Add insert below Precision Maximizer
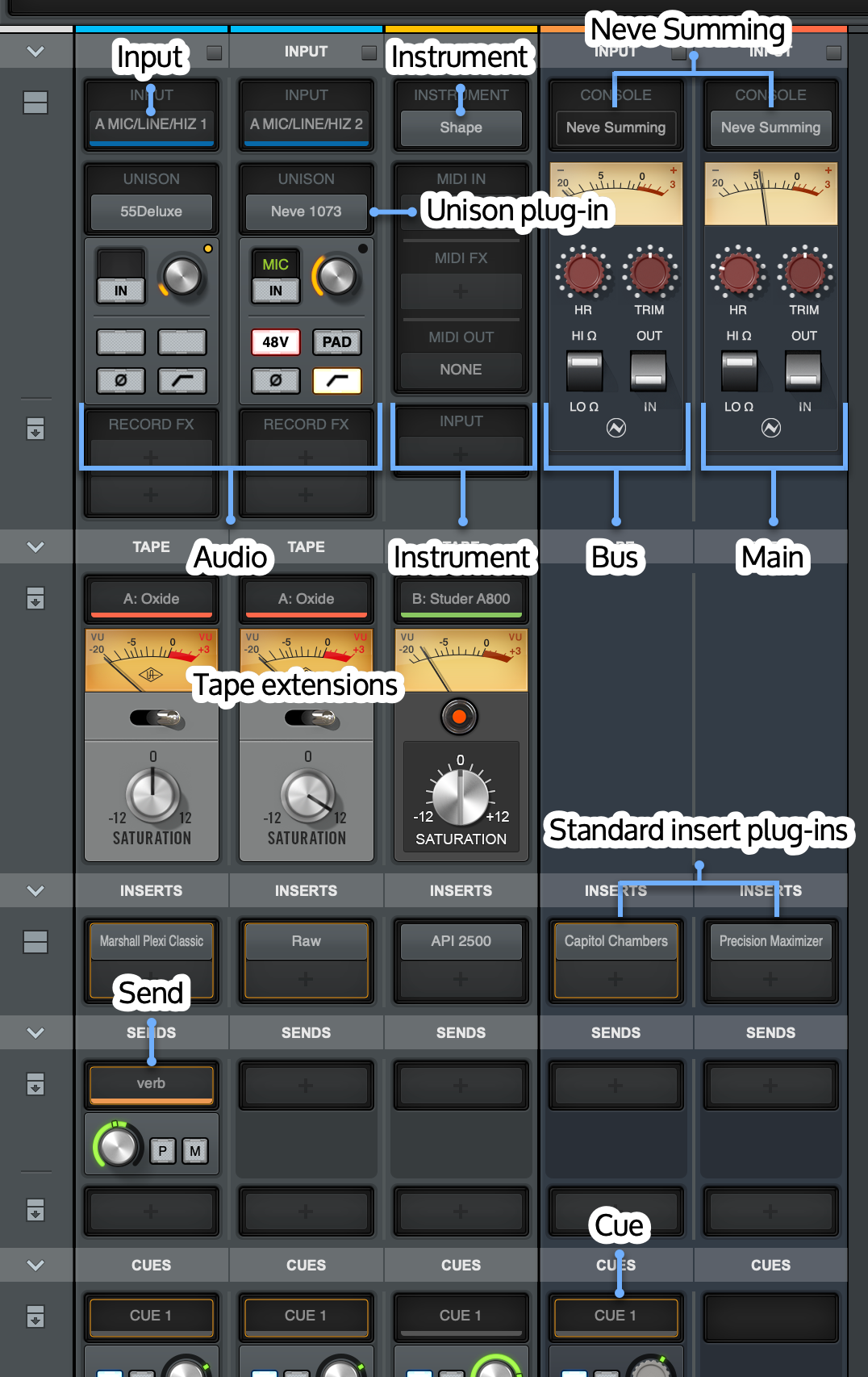The width and height of the screenshot is (868, 1377). [771, 979]
